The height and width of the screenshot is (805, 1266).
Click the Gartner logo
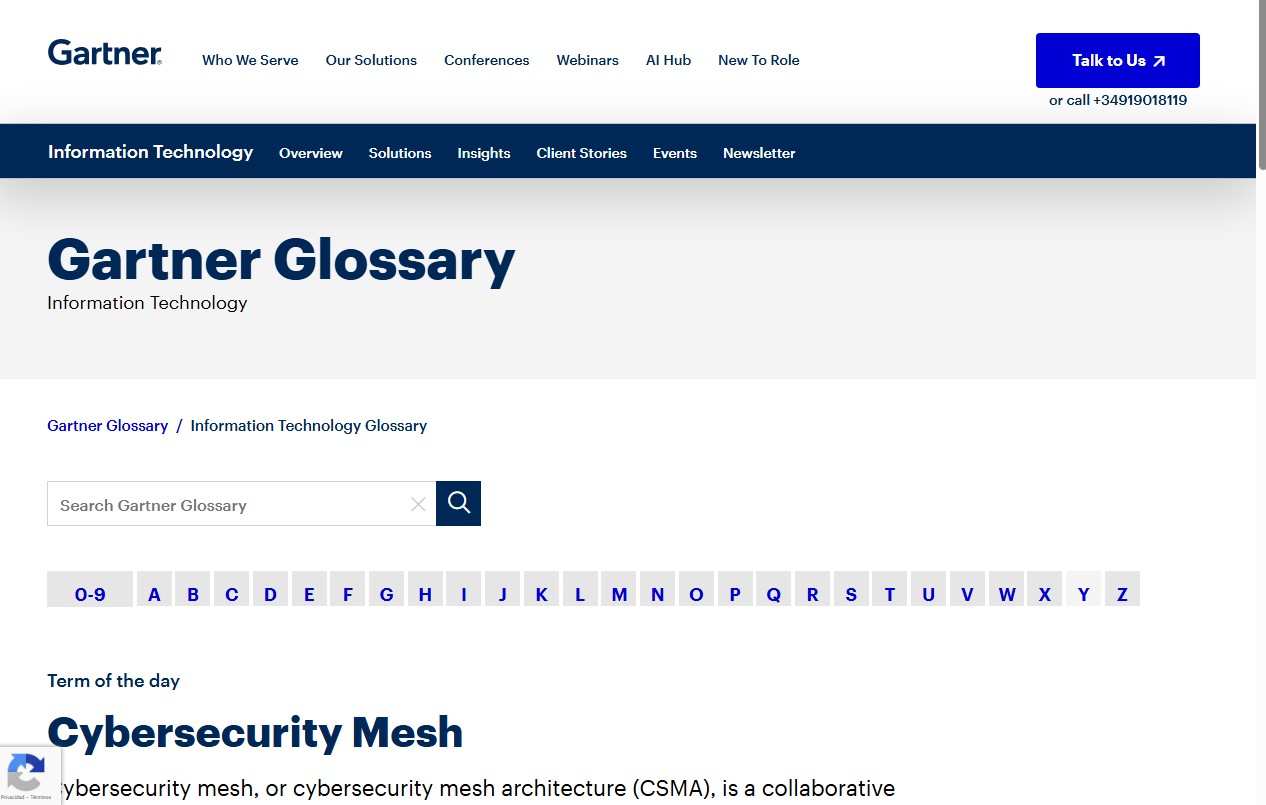pos(104,53)
